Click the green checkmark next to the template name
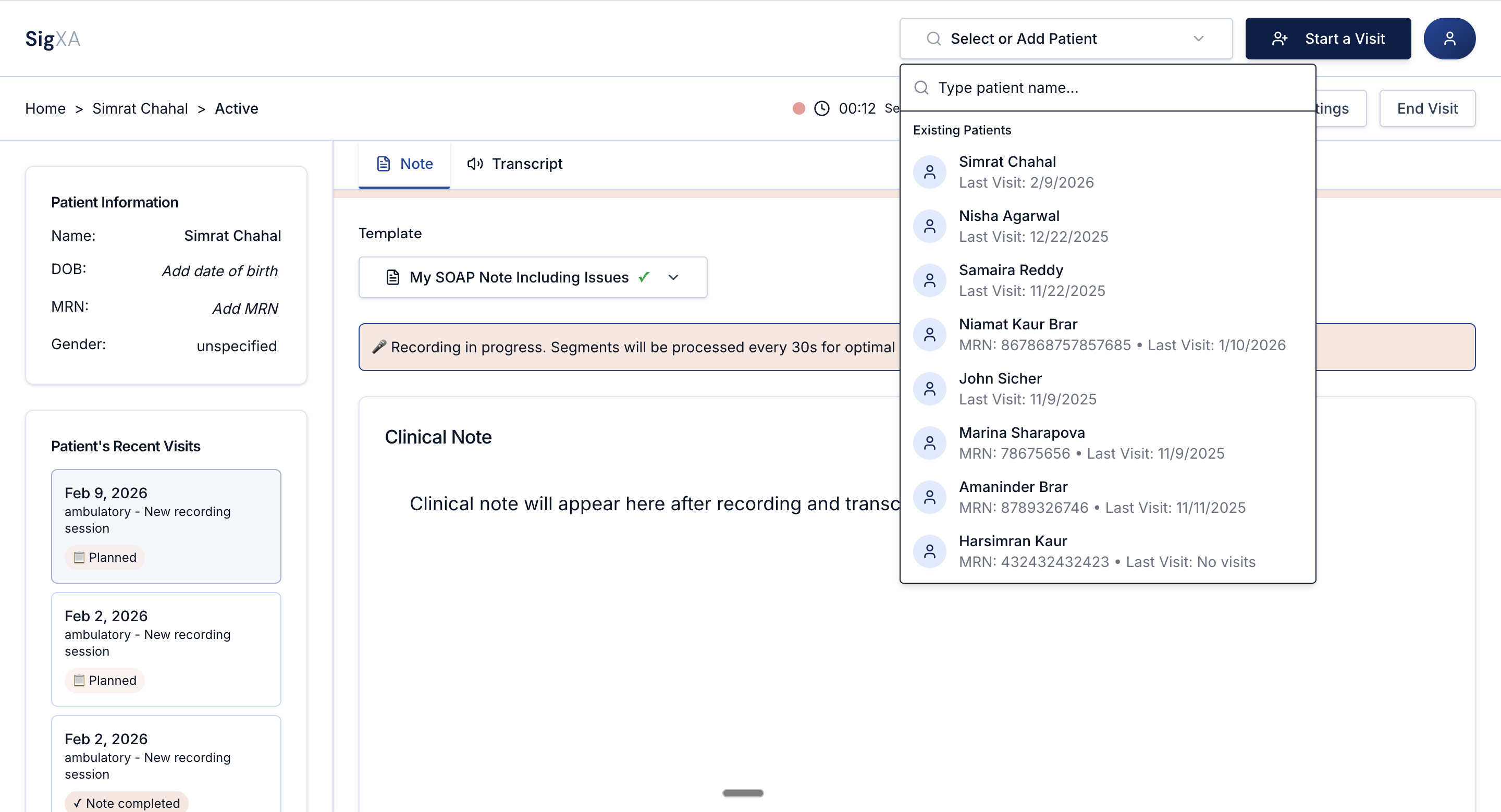The image size is (1501, 812). click(644, 277)
